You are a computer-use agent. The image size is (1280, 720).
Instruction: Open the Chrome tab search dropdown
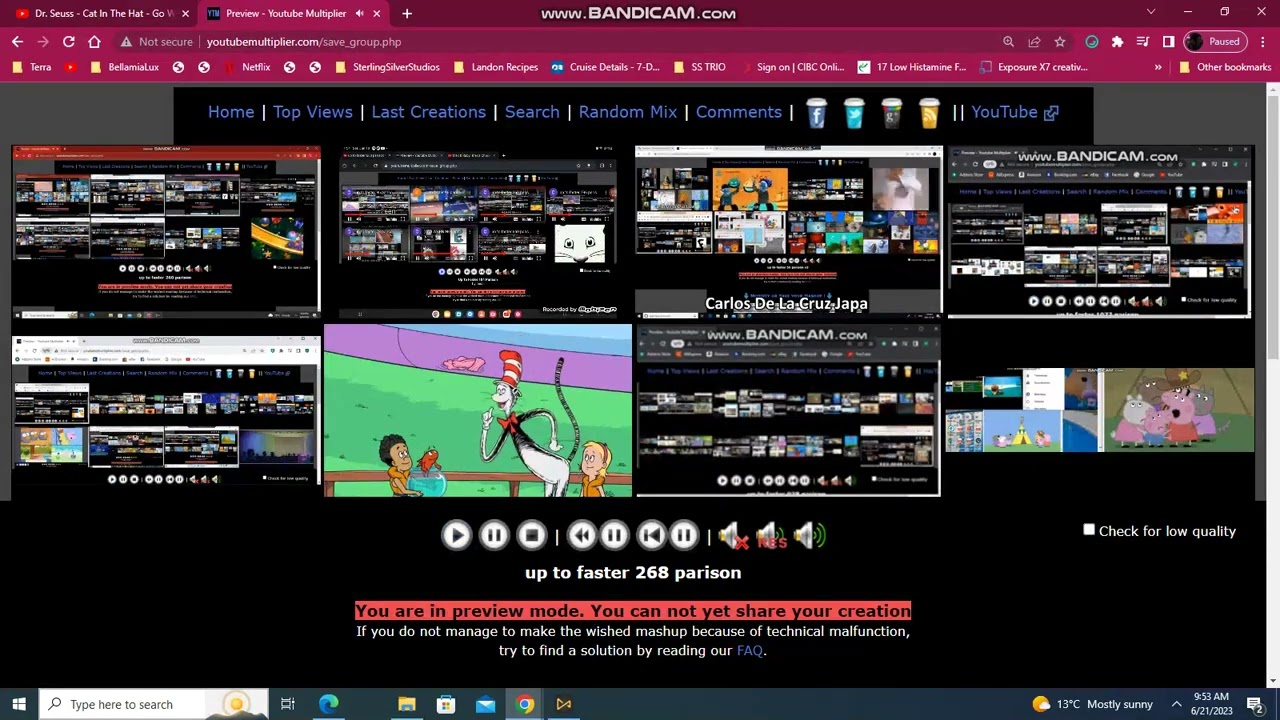[x=1151, y=12]
